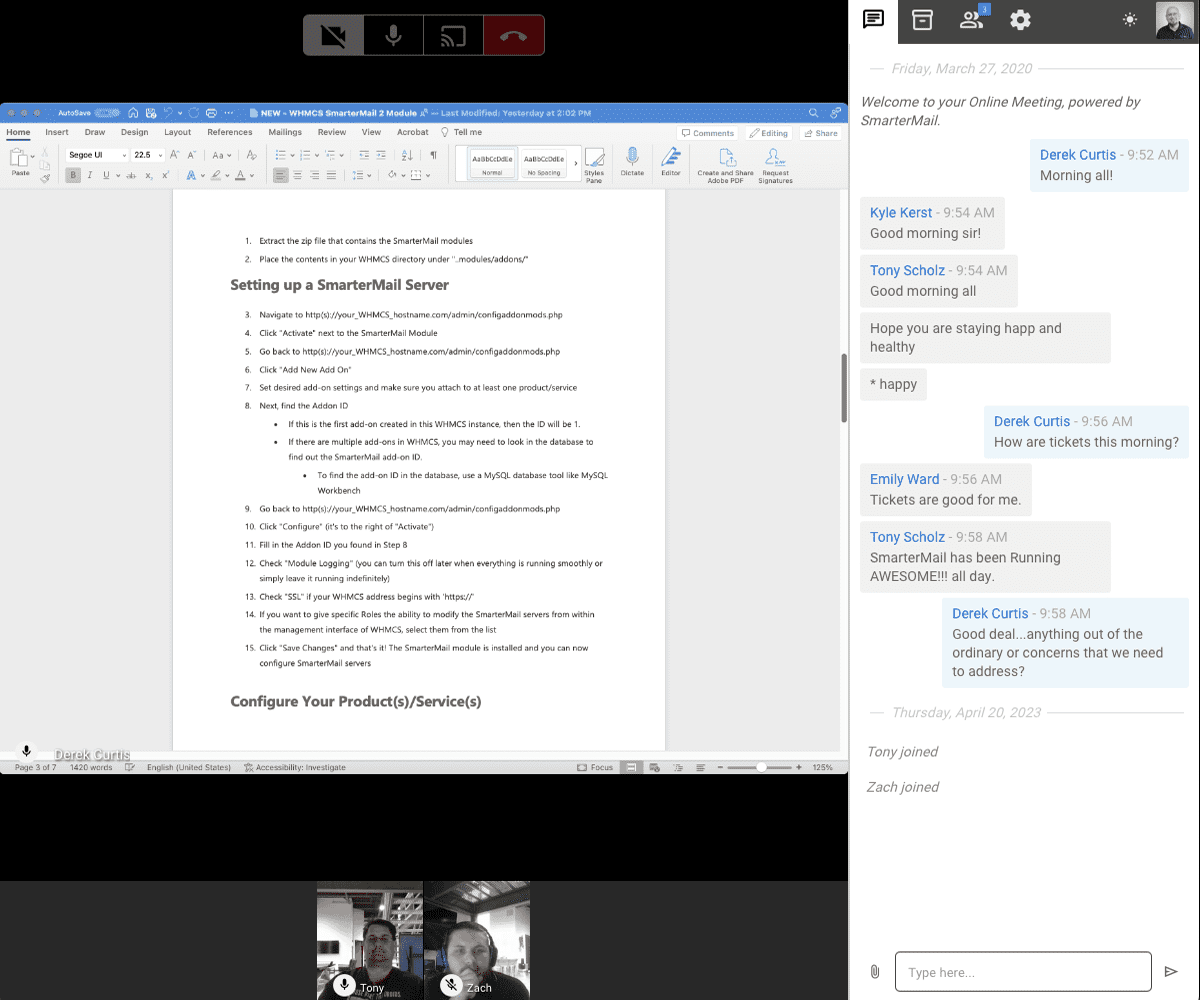Toggle bold formatting
The height and width of the screenshot is (1000, 1200).
coord(72,174)
